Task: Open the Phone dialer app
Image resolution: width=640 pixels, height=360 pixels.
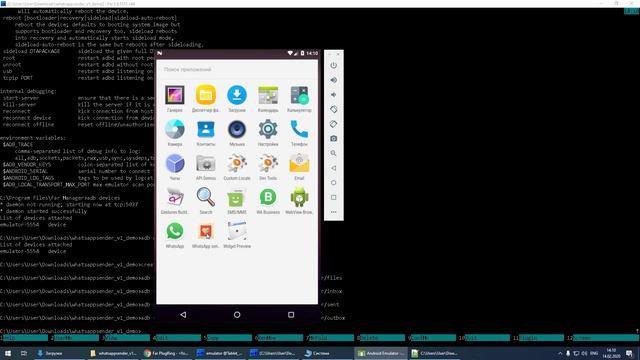Action: [299, 129]
